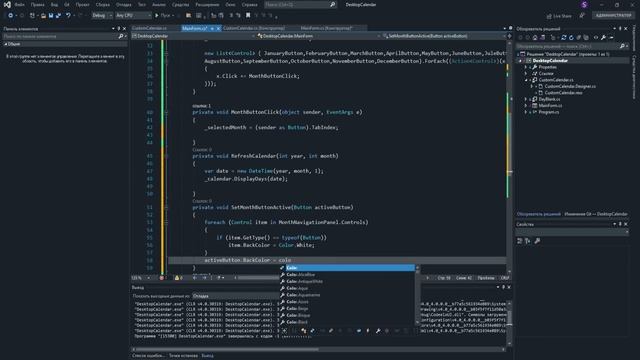This screenshot has height=360, width=640.
Task: Open Property Pages wrench in Properties panel
Action: (x=537, y=241)
